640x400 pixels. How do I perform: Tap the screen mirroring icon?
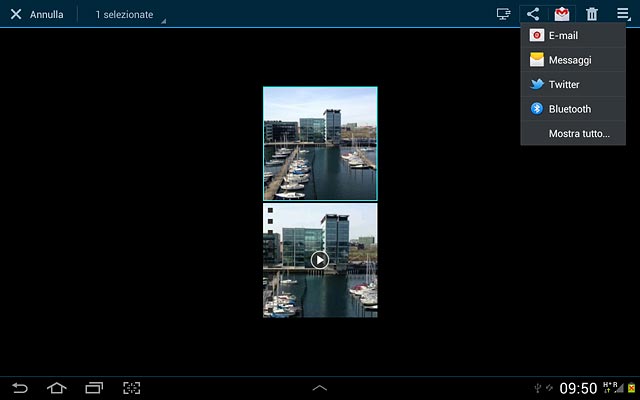pos(504,14)
